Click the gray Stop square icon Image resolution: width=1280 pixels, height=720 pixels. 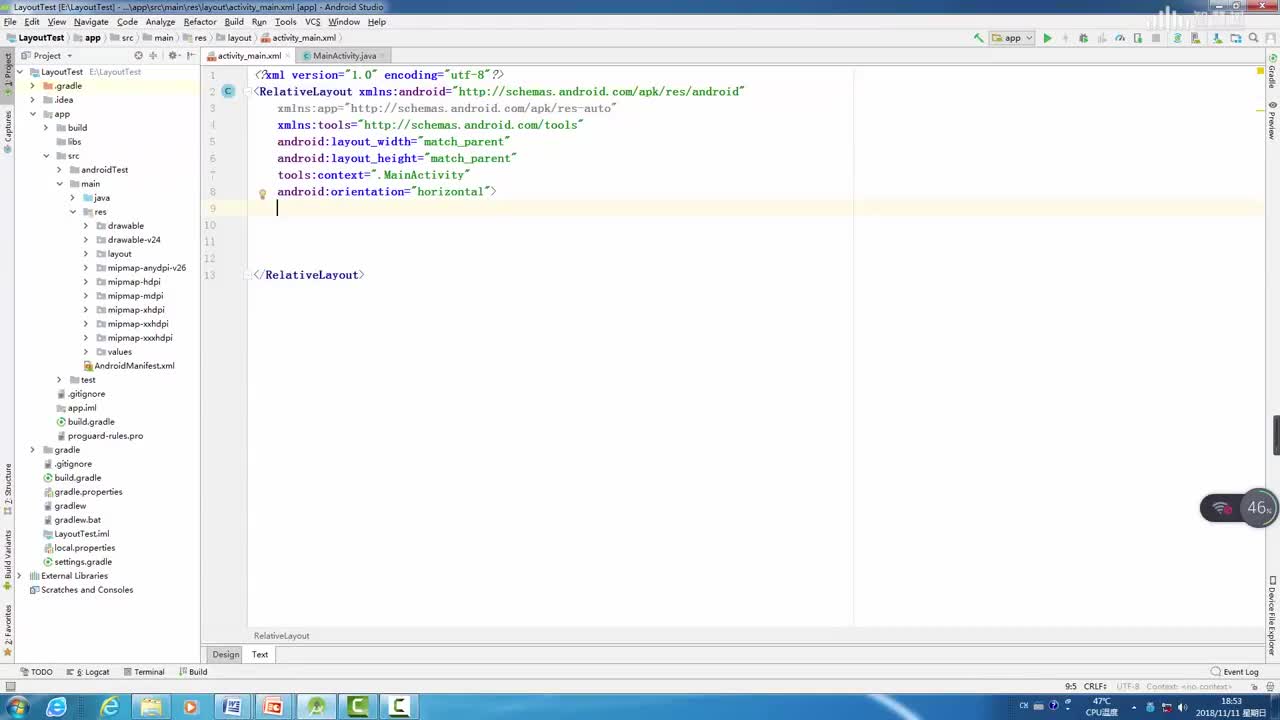(x=1156, y=38)
